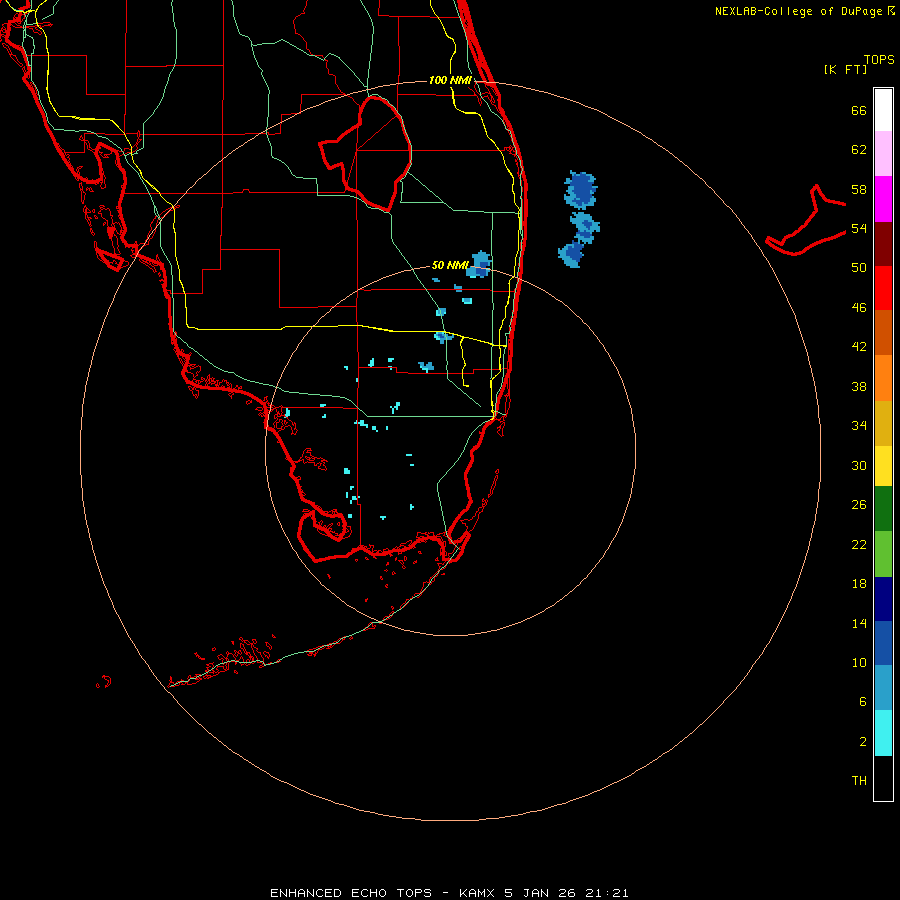Click the 100 NMI range ring label
The width and height of the screenshot is (900, 900).
click(x=450, y=80)
